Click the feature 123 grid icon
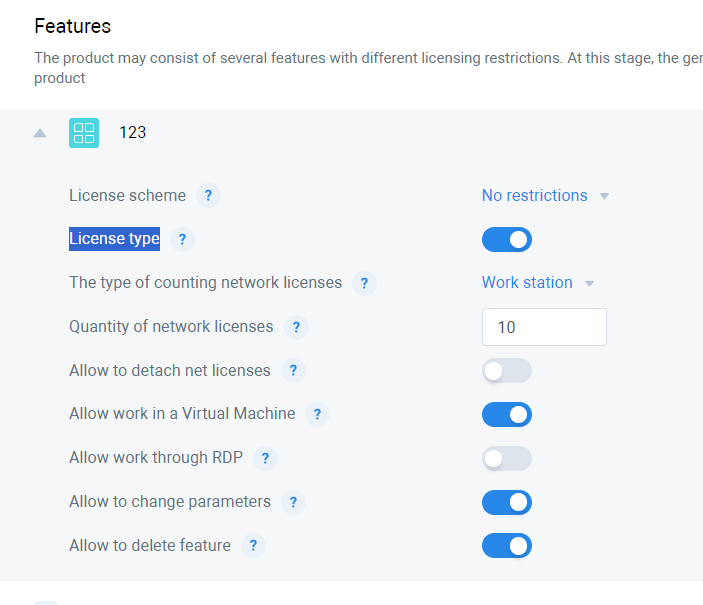 coord(84,133)
